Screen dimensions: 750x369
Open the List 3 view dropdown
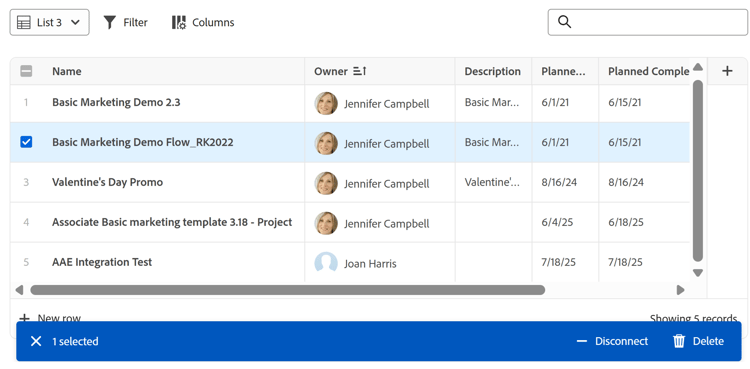click(49, 22)
